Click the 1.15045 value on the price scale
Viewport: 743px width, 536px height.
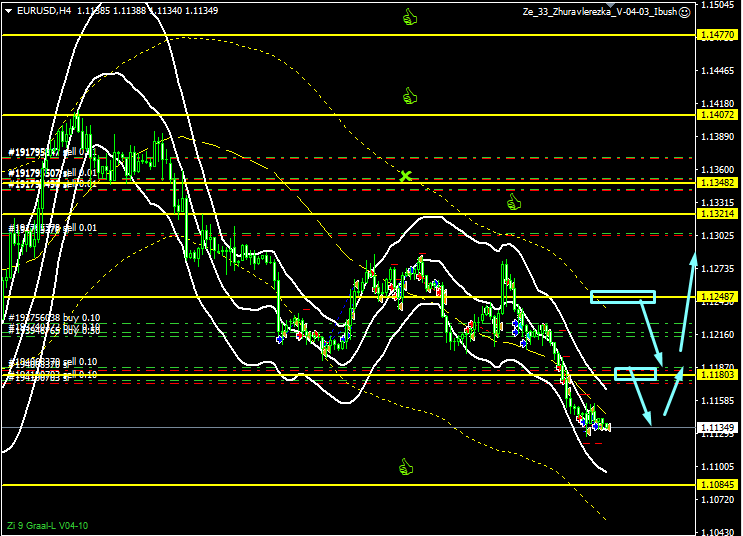coord(717,5)
